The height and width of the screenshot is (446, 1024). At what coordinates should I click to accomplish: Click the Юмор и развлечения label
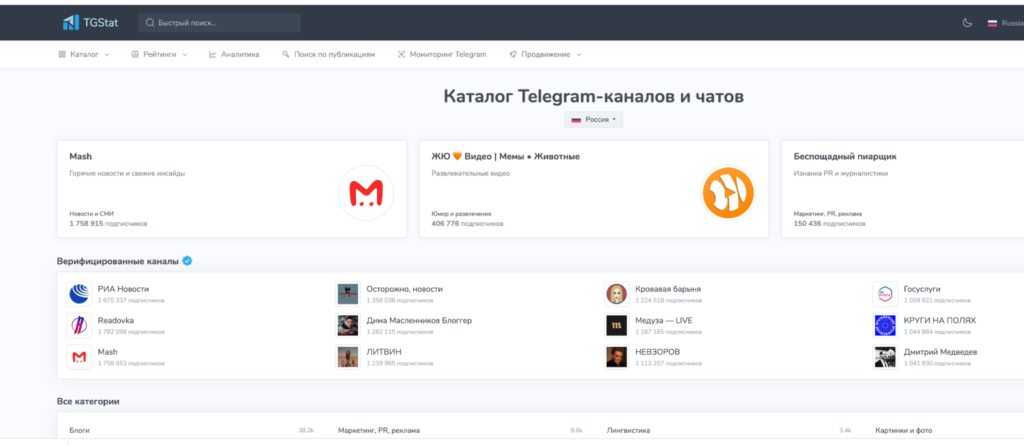pos(461,214)
